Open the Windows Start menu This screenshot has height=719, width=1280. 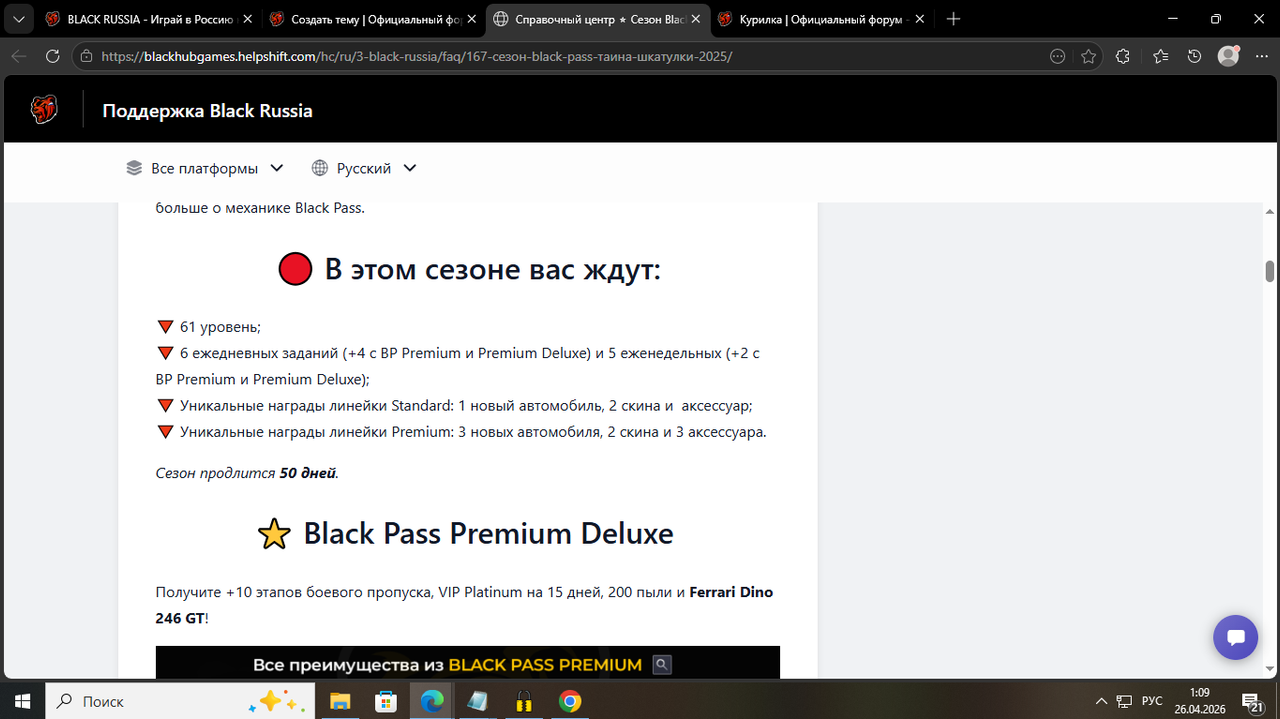[x=23, y=701]
